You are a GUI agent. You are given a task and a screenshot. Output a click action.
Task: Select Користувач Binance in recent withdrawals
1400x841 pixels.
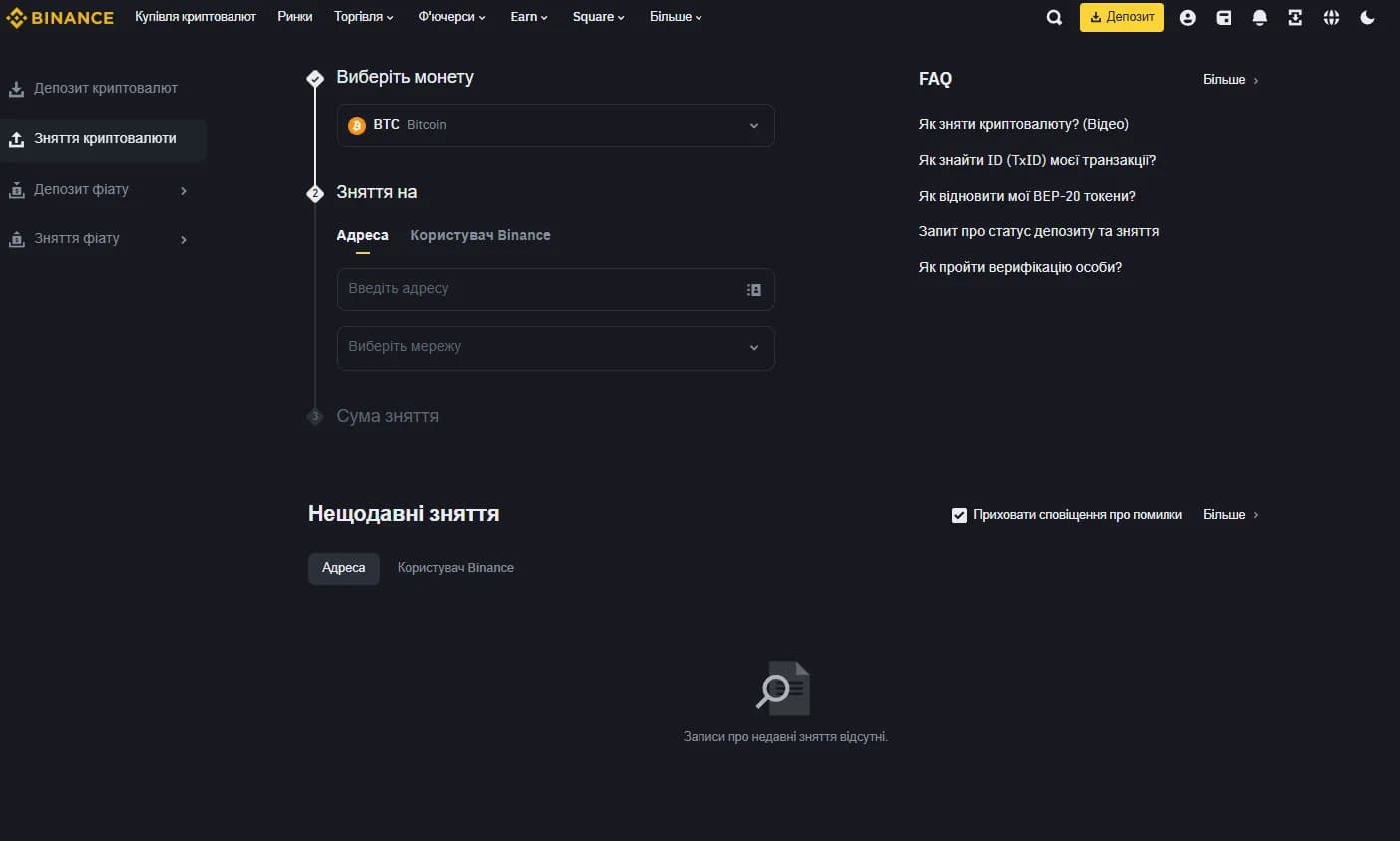click(456, 568)
